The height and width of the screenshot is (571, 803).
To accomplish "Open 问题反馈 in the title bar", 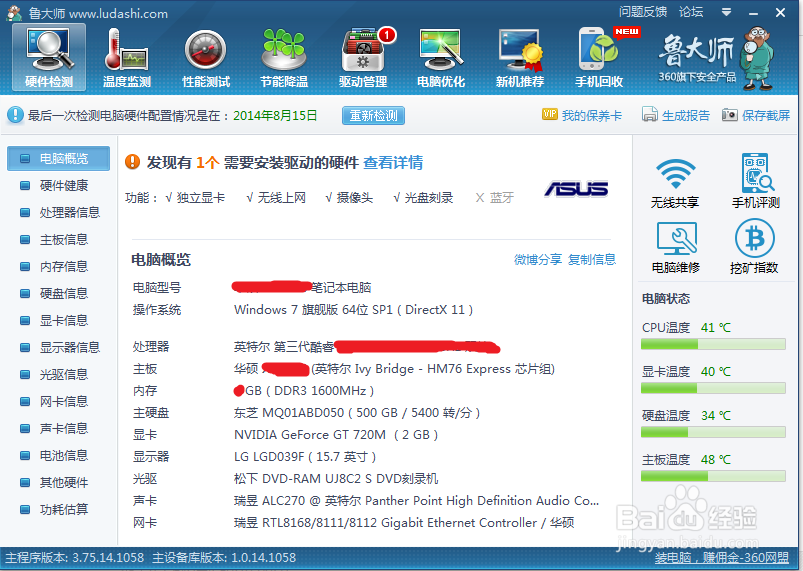I will [643, 12].
